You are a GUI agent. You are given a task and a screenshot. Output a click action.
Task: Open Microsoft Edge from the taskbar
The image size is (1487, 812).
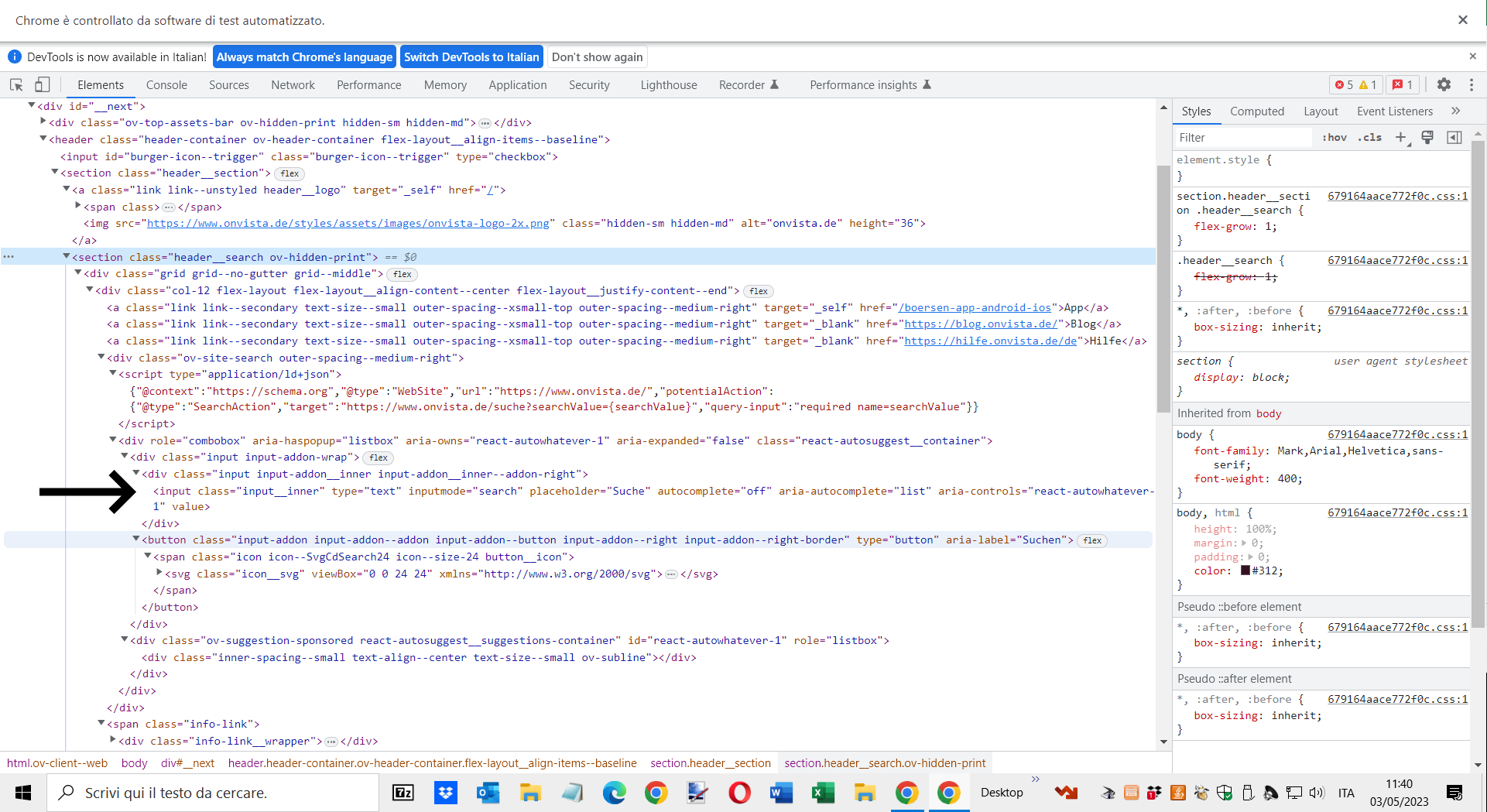(614, 793)
